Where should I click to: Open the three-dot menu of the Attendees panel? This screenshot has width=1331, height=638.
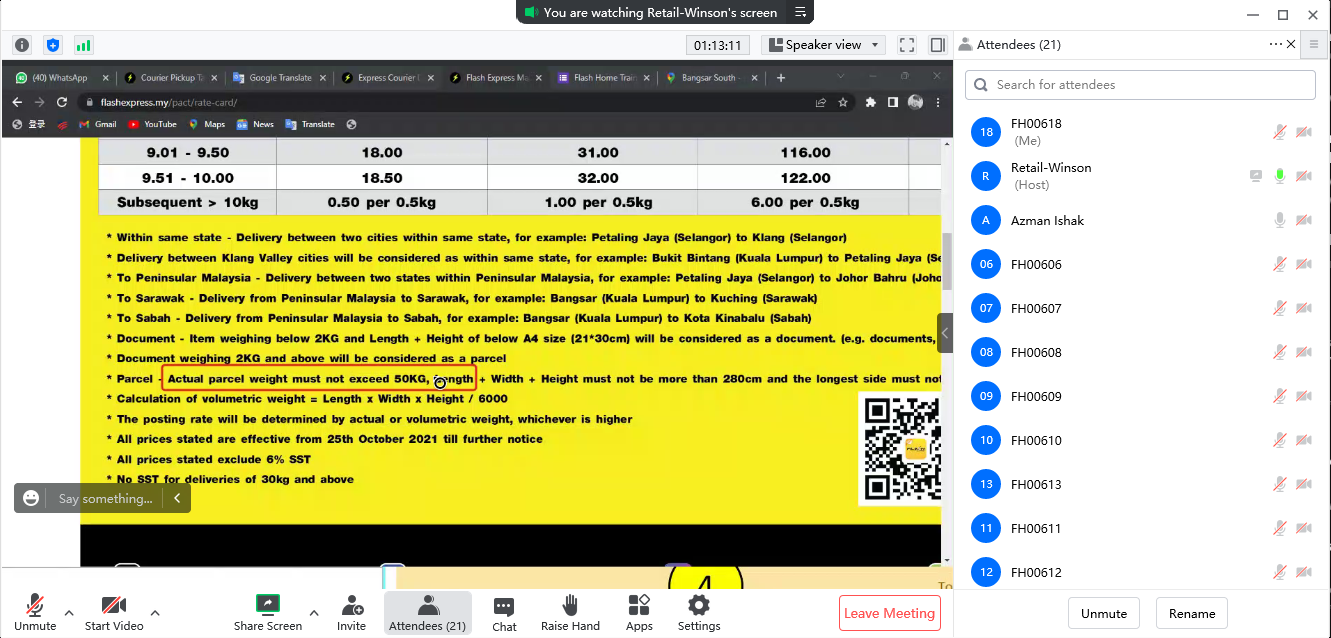(x=1275, y=44)
